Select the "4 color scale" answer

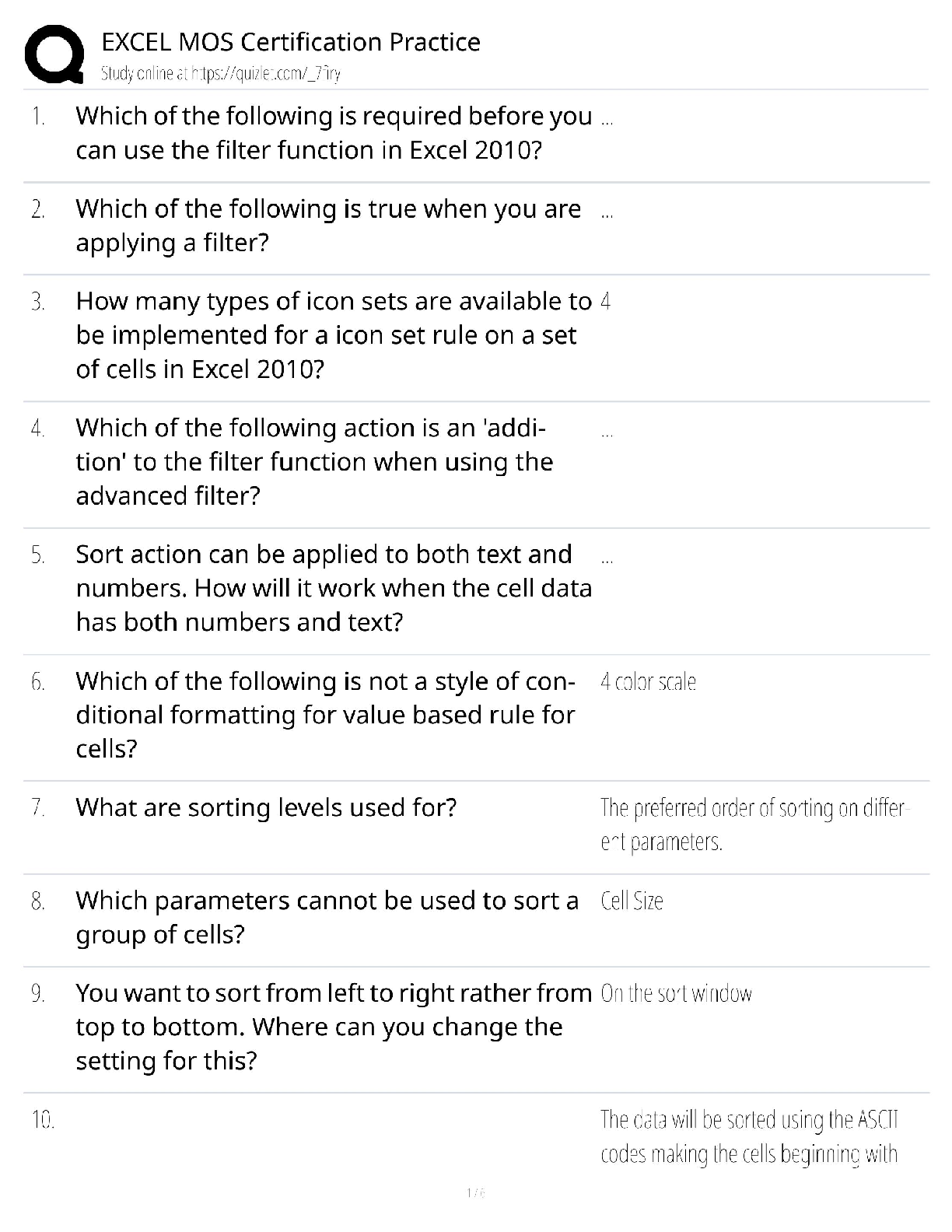pos(648,682)
